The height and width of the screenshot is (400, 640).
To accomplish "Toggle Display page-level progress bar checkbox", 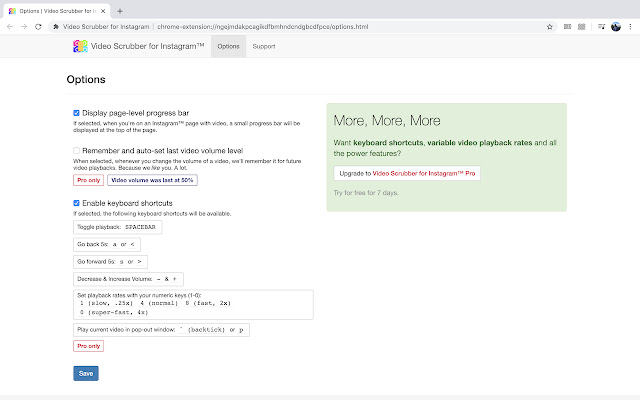I will (76, 113).
